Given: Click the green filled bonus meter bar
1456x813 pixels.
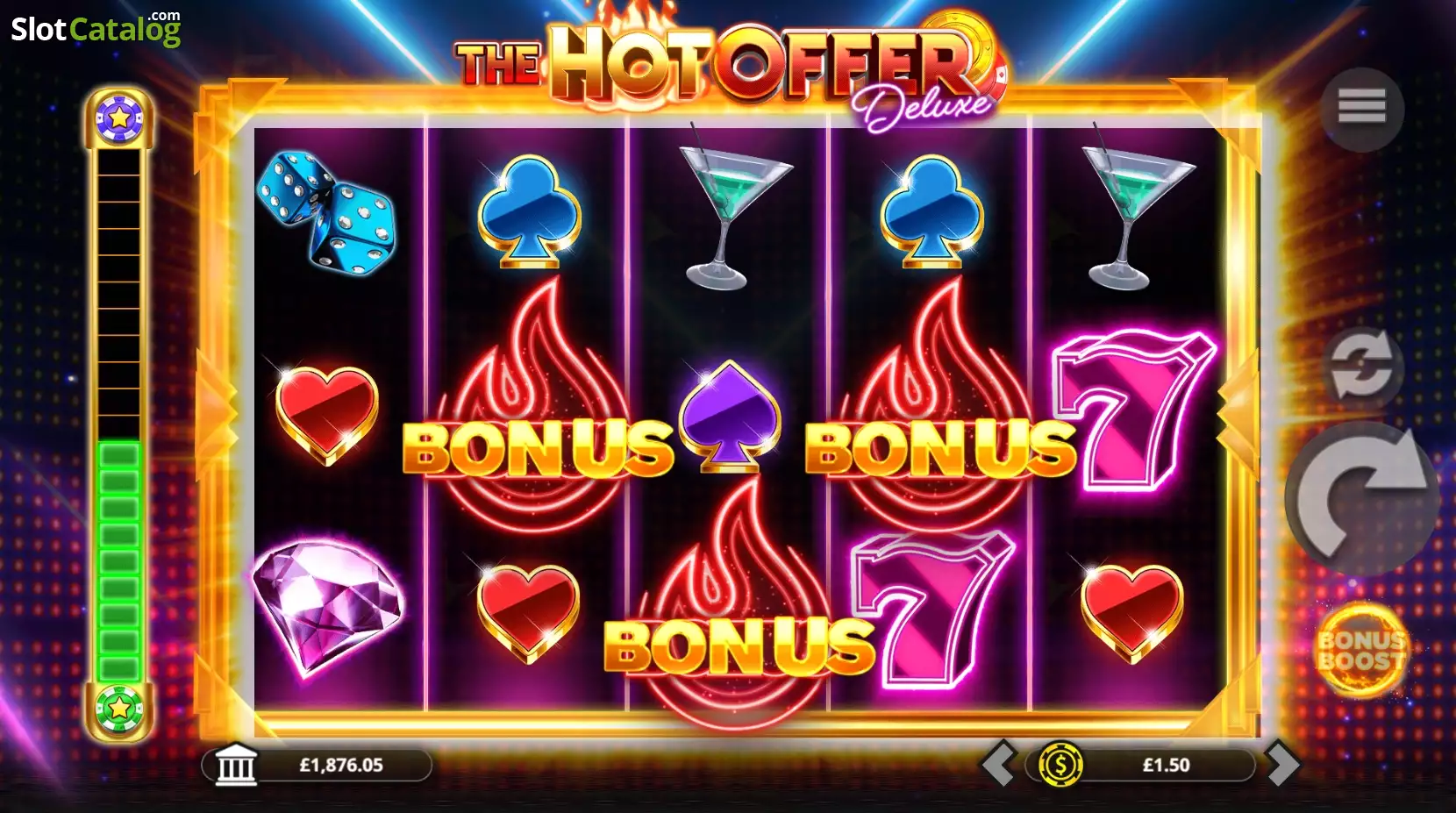Looking at the screenshot, I should pos(119,560).
